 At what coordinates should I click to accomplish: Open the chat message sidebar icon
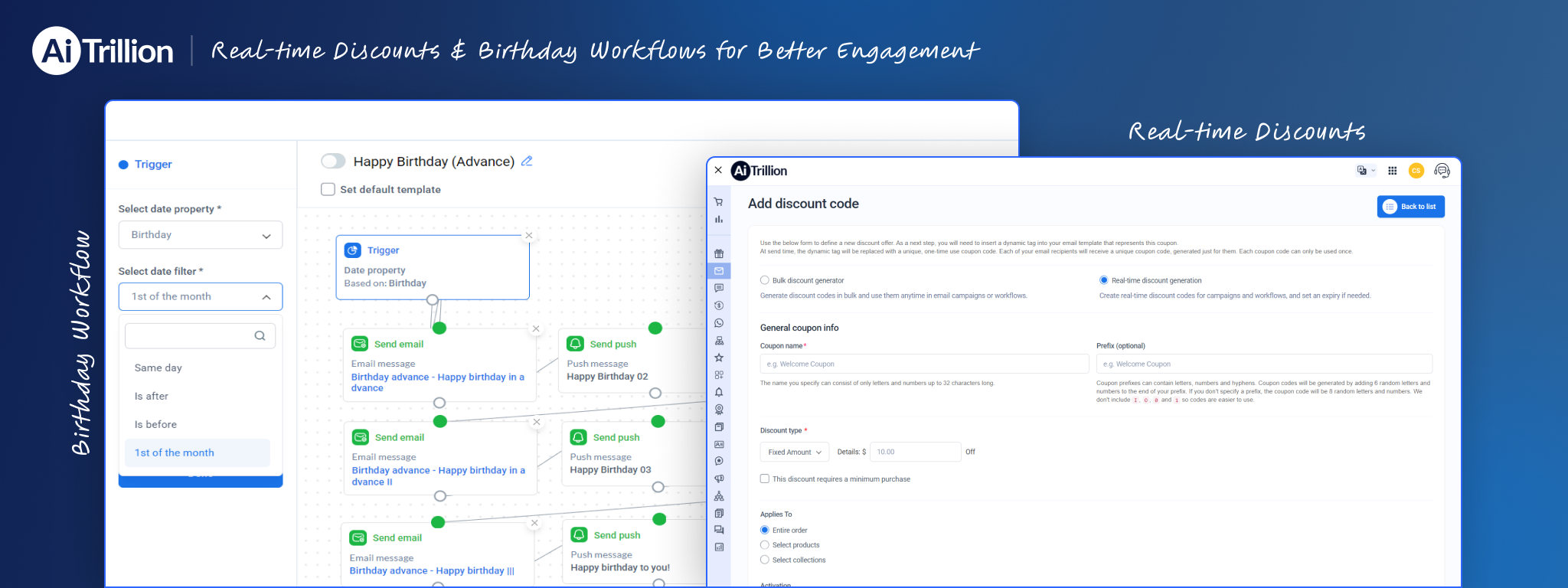[718, 288]
